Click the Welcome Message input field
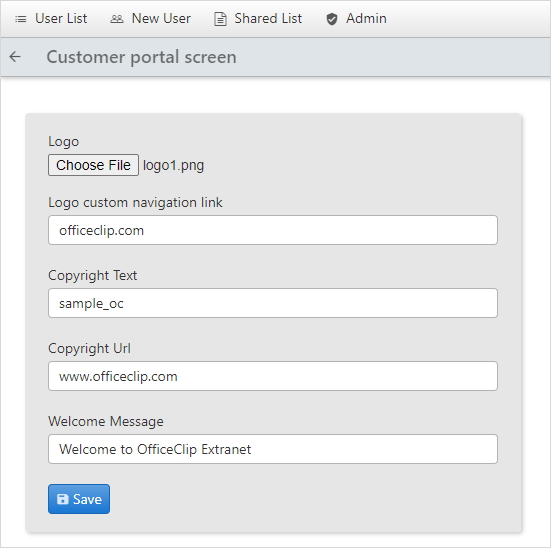The image size is (551, 548). (273, 449)
